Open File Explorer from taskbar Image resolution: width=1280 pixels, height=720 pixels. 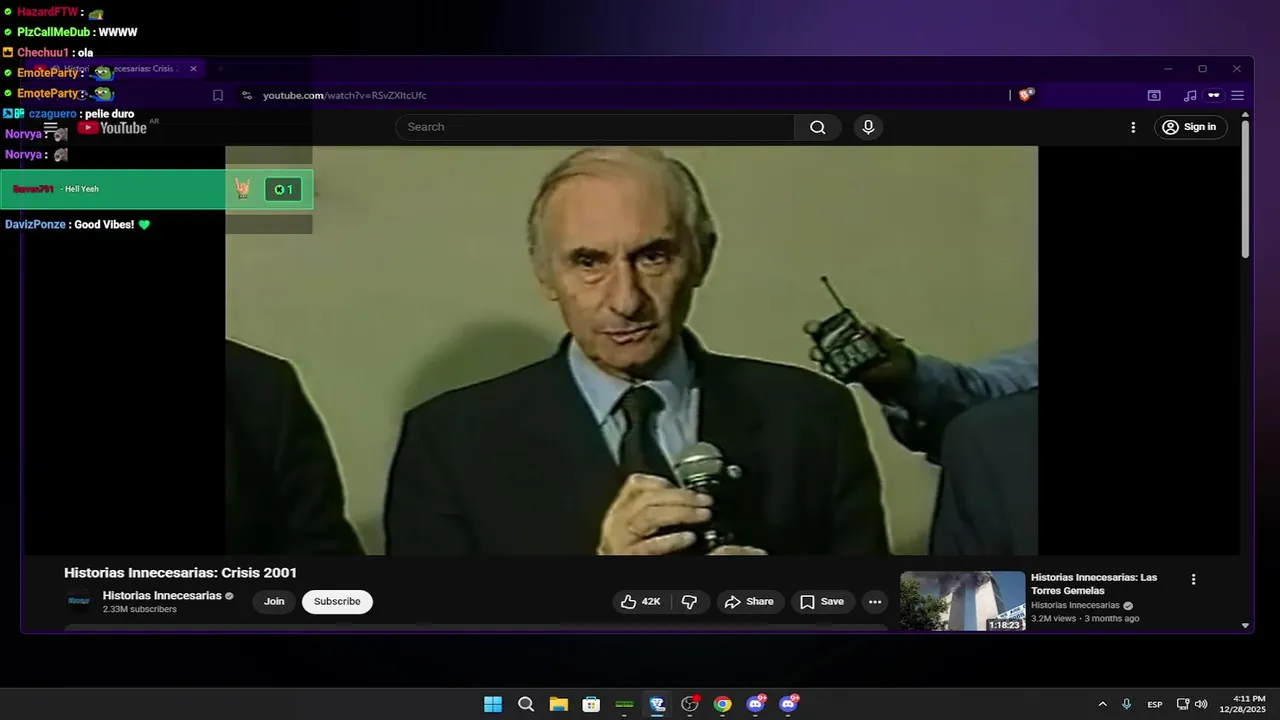tap(558, 704)
